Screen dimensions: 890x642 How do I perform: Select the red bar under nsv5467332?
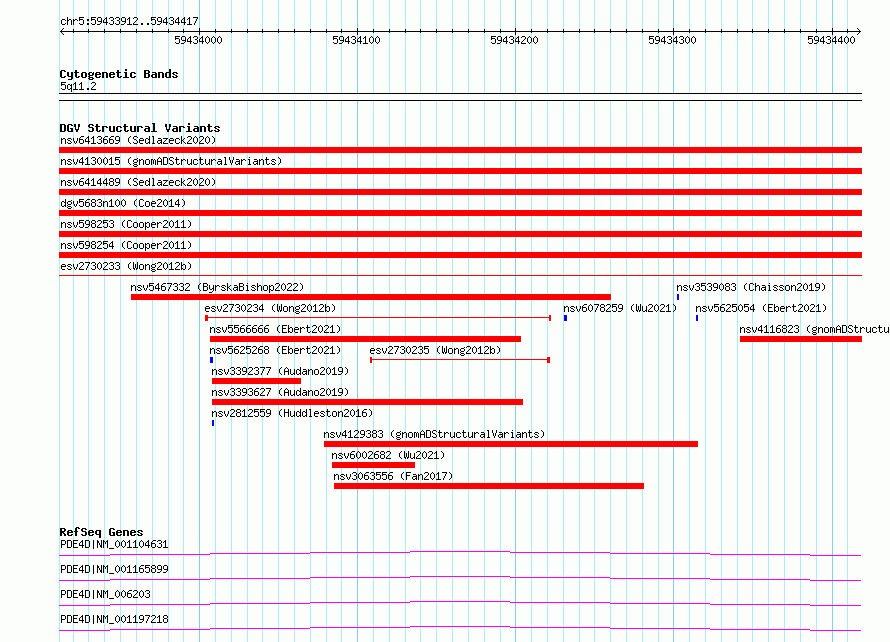[x=371, y=297]
